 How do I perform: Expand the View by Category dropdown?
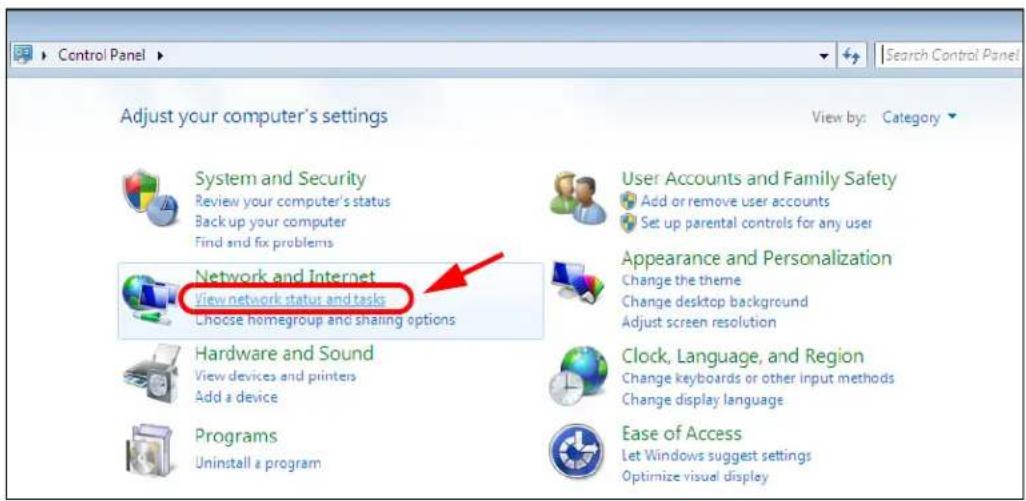click(919, 118)
